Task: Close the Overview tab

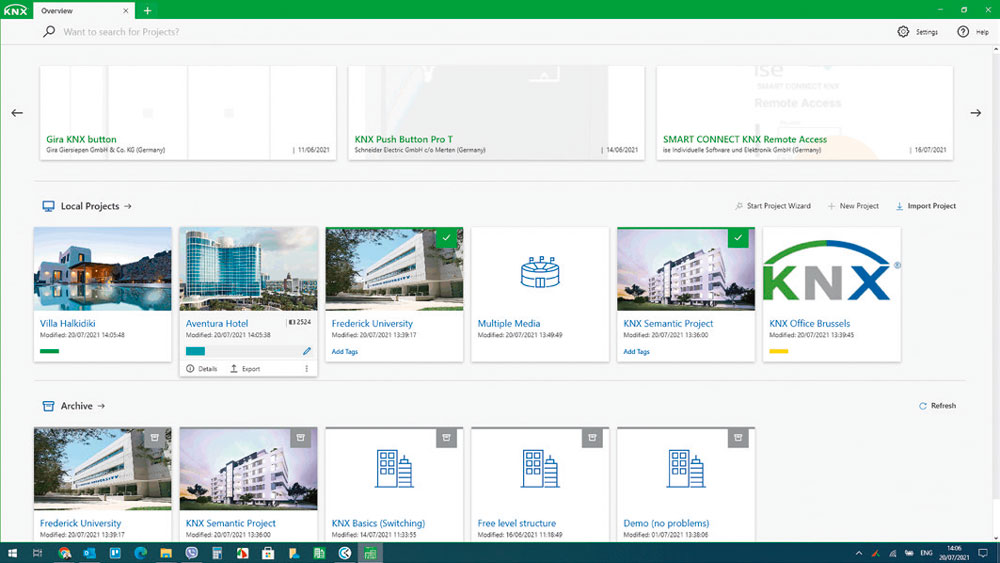Action: (x=126, y=11)
